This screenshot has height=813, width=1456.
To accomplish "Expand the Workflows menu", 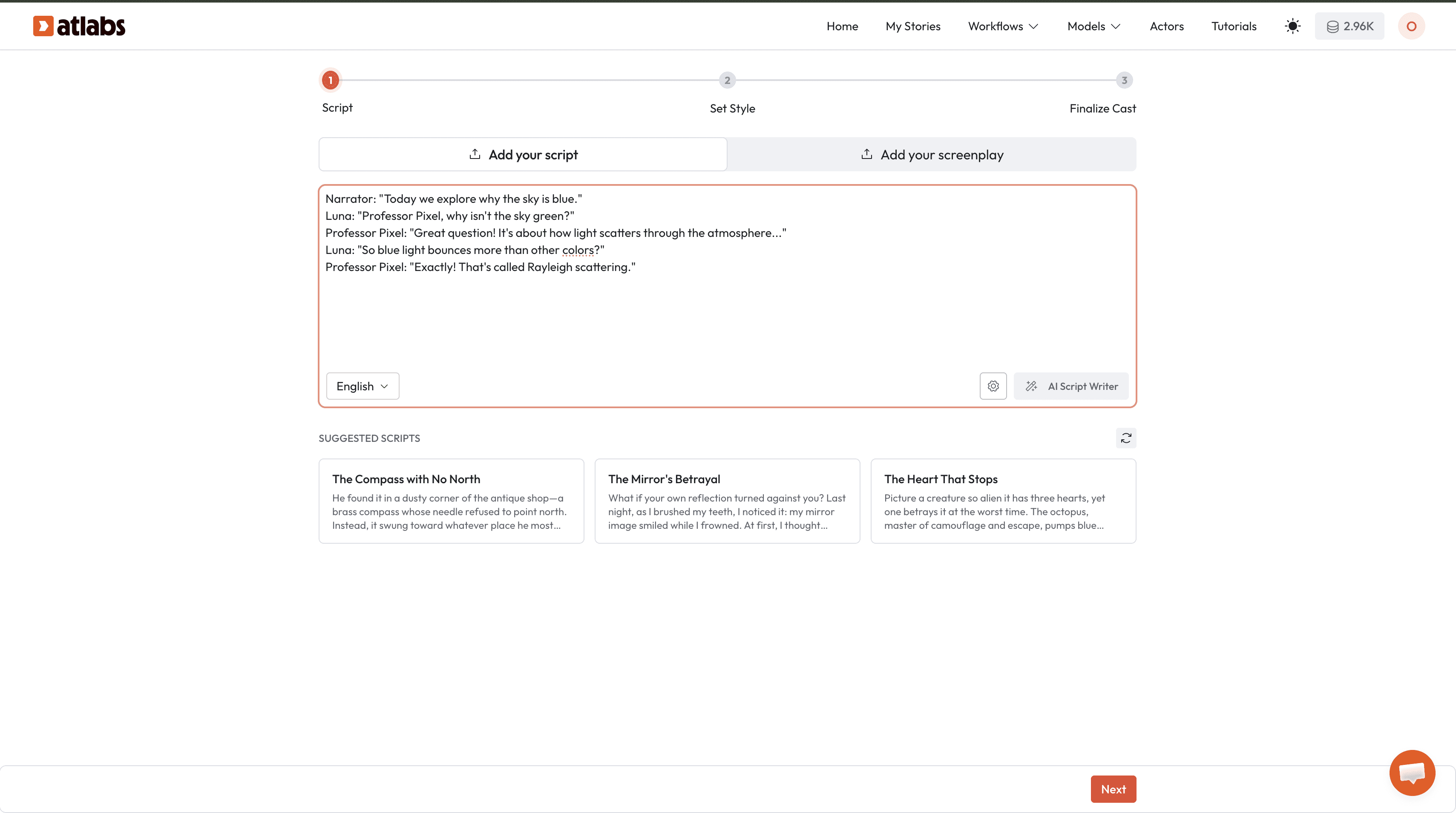I will point(1003,26).
